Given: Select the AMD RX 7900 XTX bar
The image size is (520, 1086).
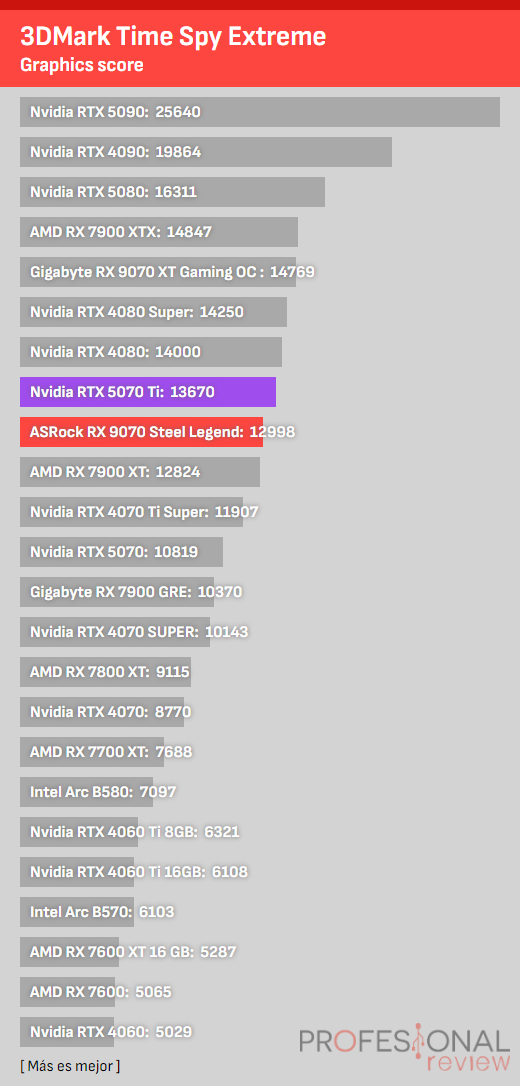Looking at the screenshot, I should (159, 232).
